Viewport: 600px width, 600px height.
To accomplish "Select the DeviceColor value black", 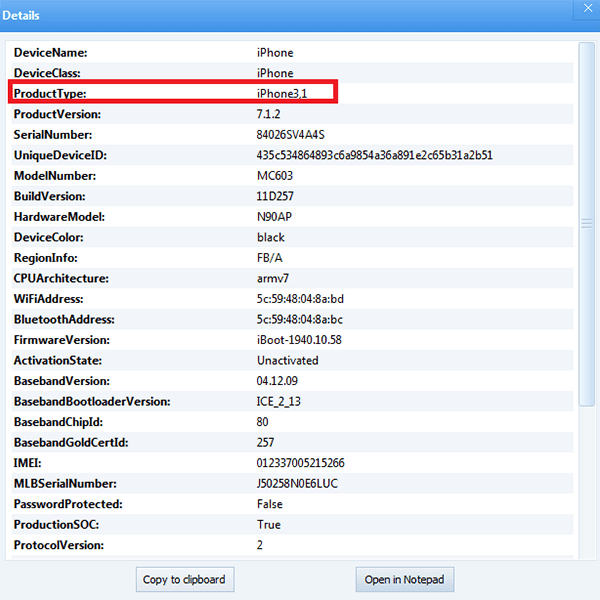I will 271,237.
